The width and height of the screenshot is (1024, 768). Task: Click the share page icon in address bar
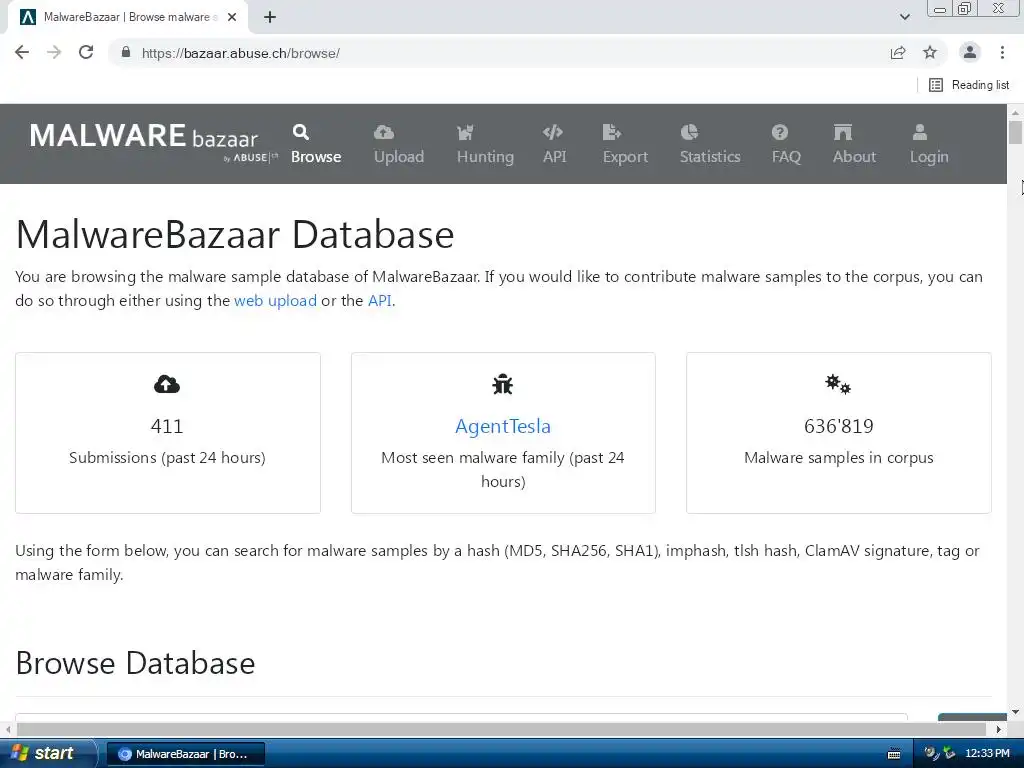(898, 53)
